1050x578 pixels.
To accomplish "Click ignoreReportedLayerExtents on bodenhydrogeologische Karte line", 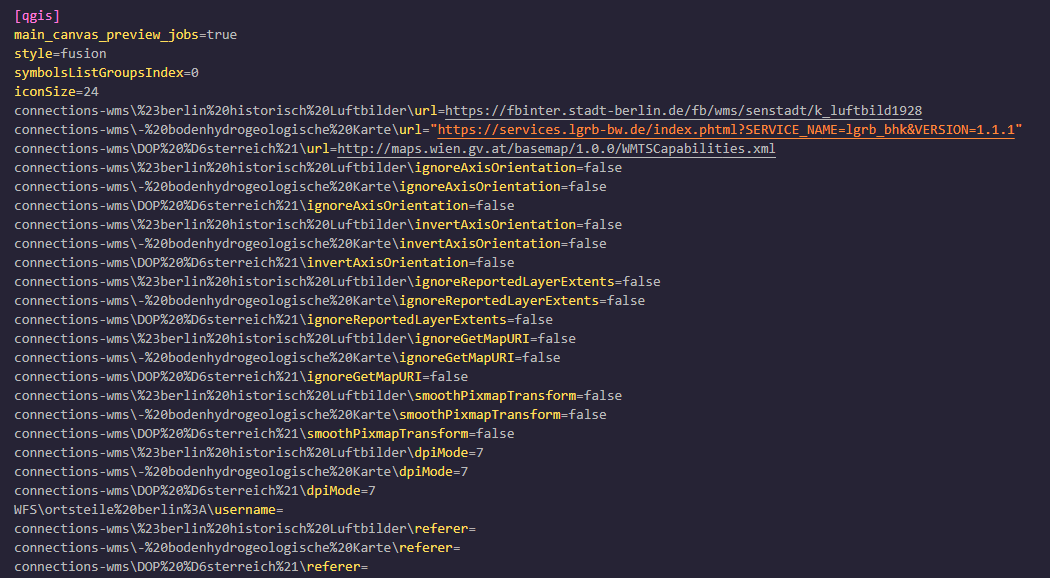I will (x=499, y=301).
